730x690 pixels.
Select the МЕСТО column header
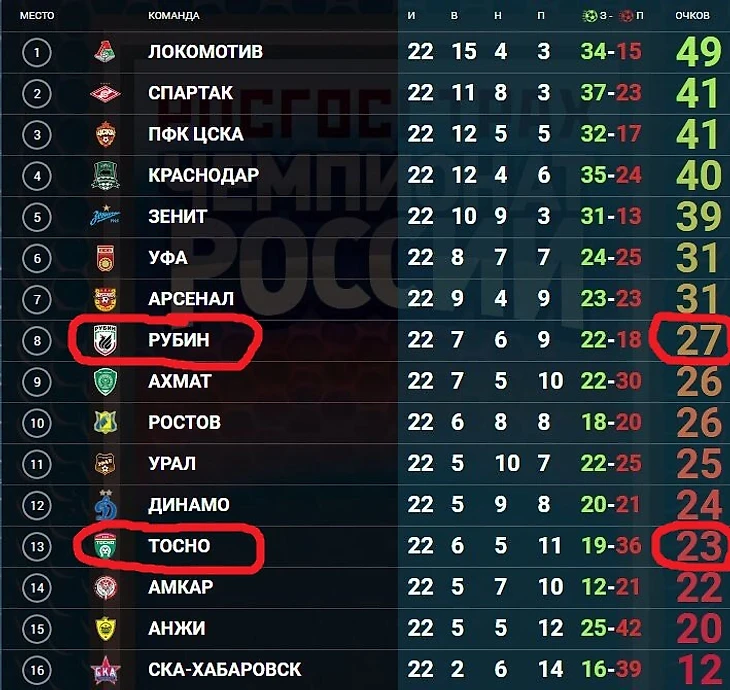[x=37, y=15]
